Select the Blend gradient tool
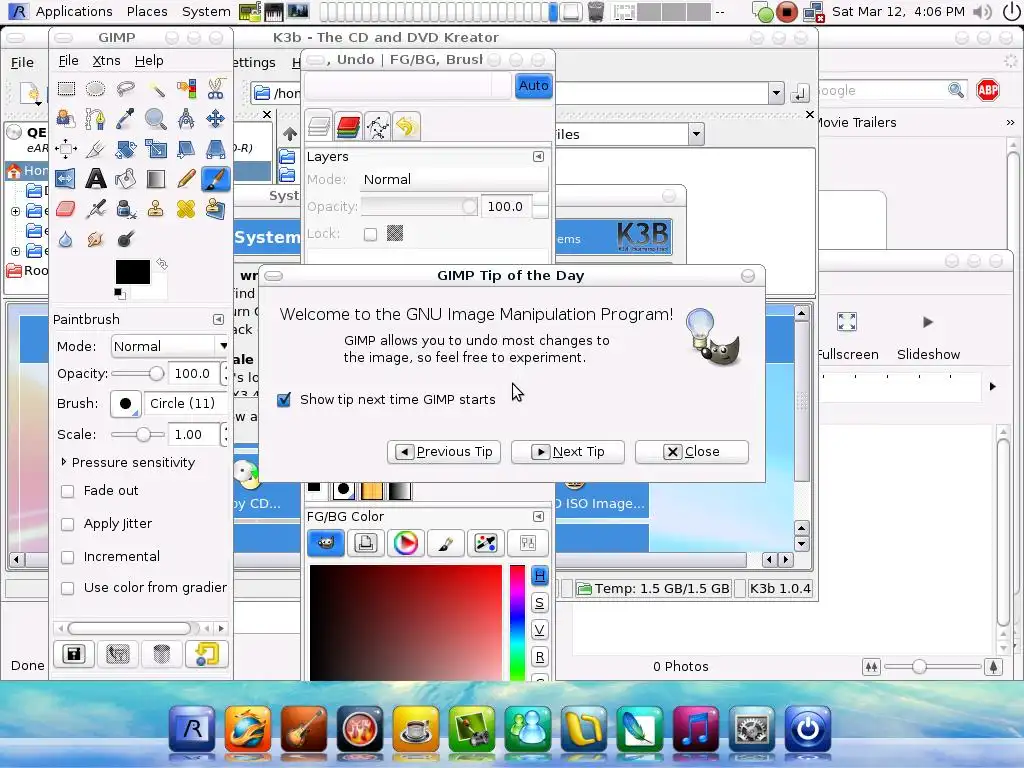 tap(155, 179)
